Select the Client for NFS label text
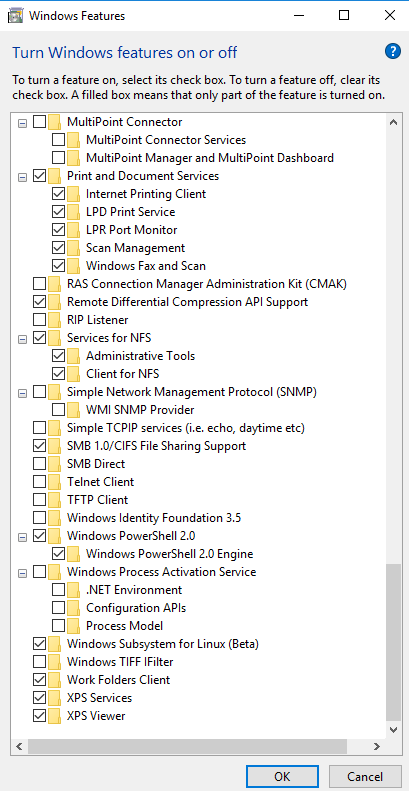 coord(123,374)
